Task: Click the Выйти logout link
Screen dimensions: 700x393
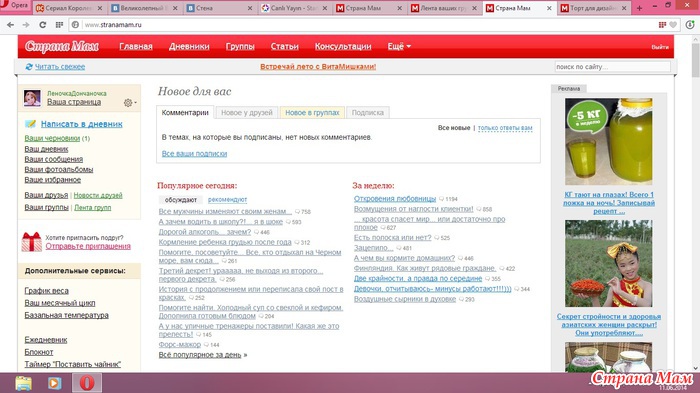Action: [660, 47]
